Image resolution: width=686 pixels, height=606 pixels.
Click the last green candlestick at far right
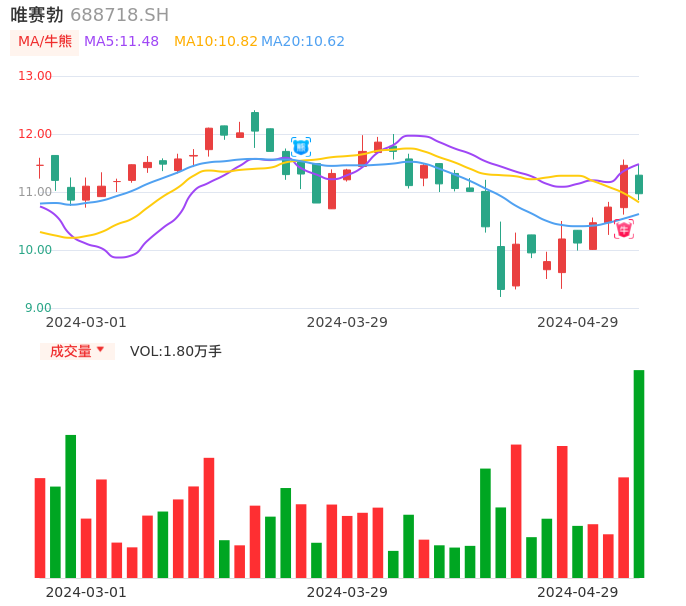(x=639, y=184)
